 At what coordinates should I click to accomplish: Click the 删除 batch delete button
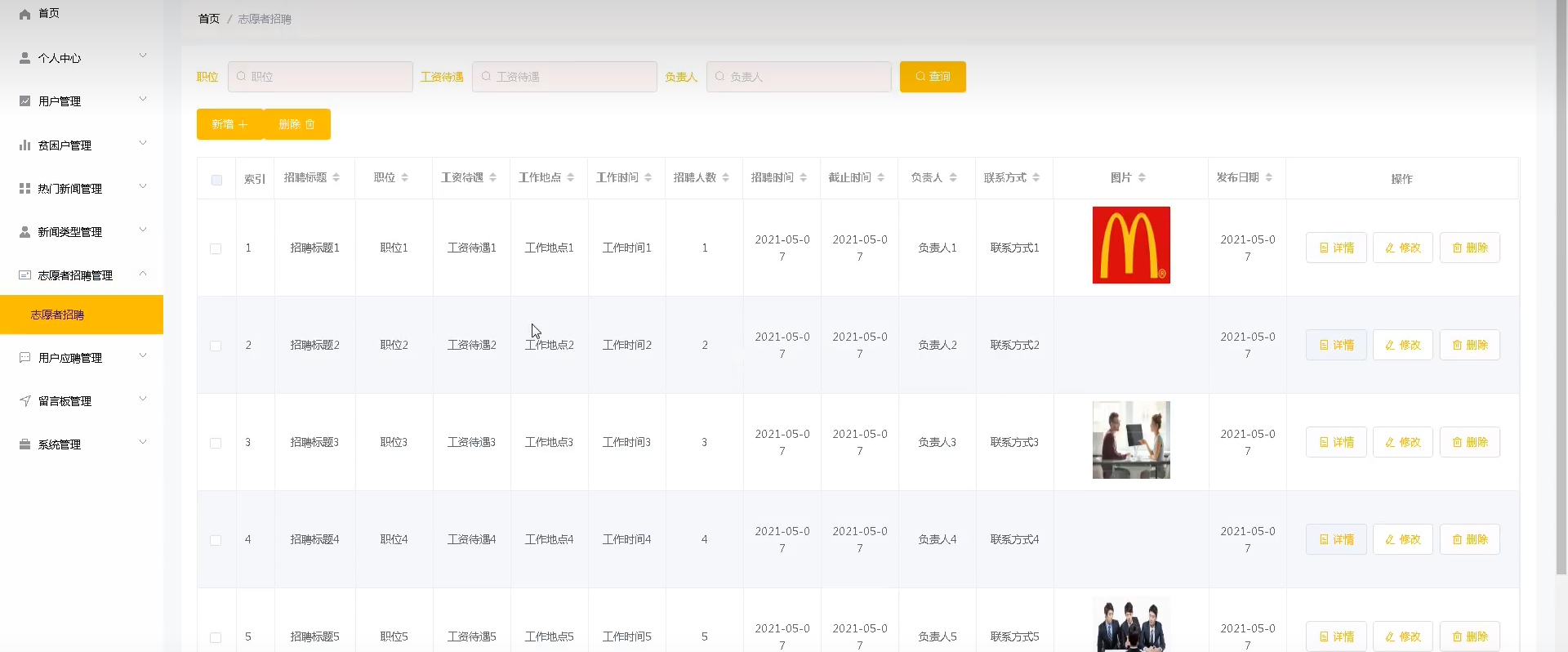coord(297,124)
